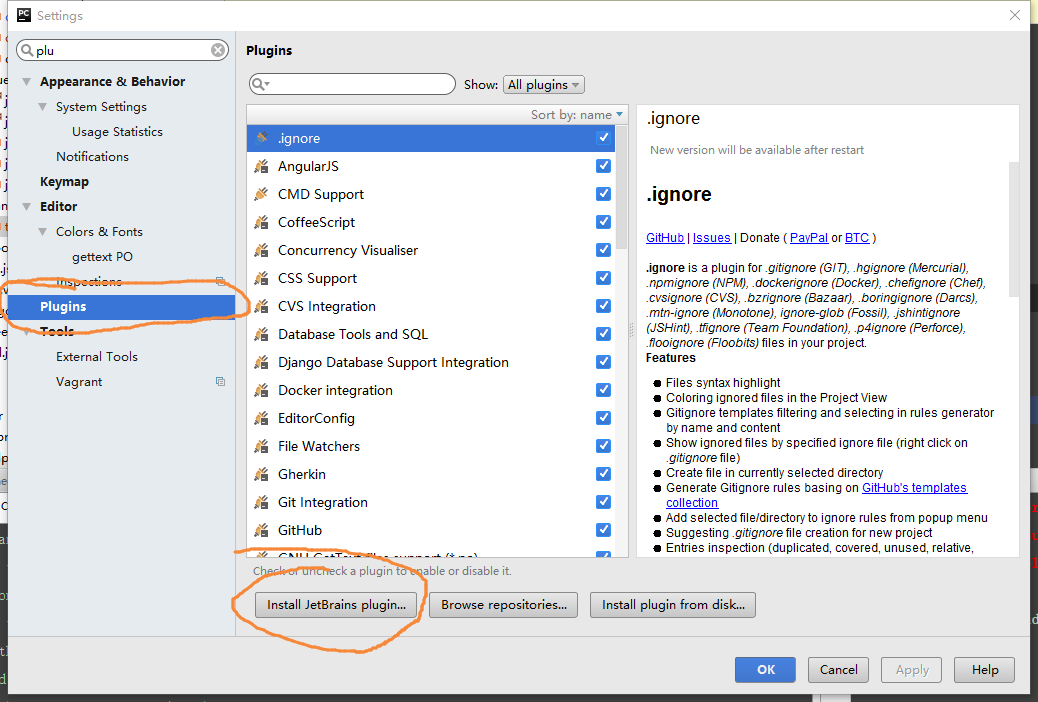Viewport: 1038px width, 702px height.
Task: Click the Git Integration plugin icon
Action: pos(261,502)
